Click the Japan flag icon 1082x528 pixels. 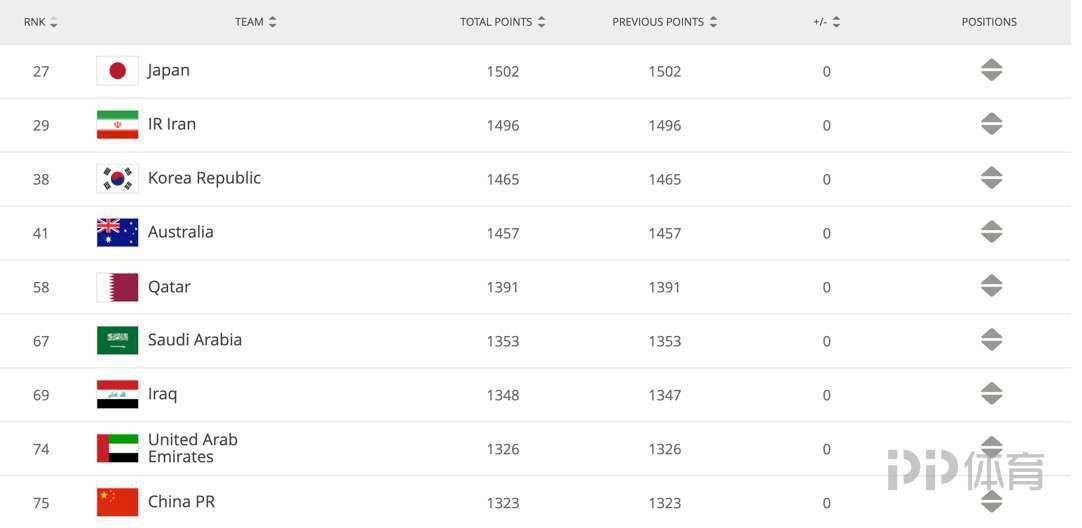click(117, 71)
